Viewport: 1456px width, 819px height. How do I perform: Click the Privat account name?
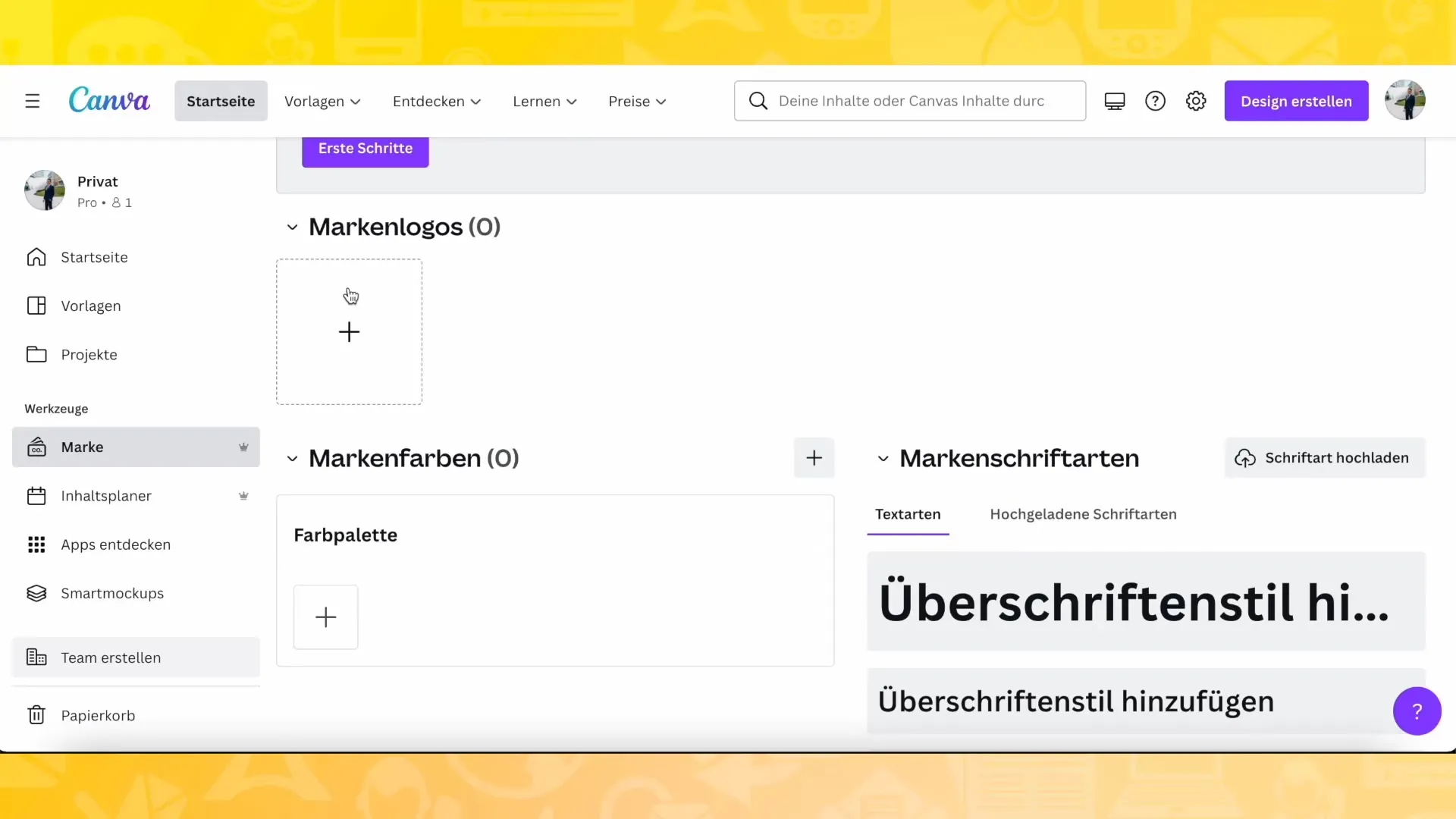click(97, 181)
